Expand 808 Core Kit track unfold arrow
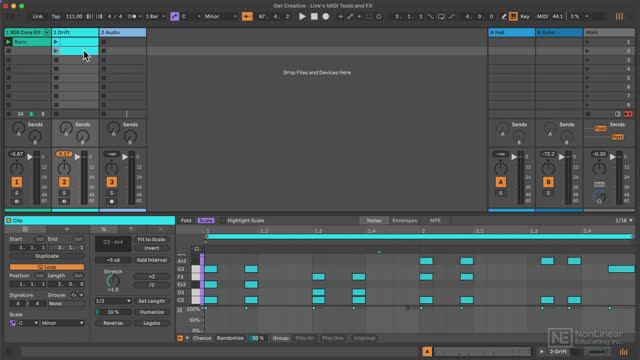Viewport: 640px width, 360px height. tap(46, 32)
